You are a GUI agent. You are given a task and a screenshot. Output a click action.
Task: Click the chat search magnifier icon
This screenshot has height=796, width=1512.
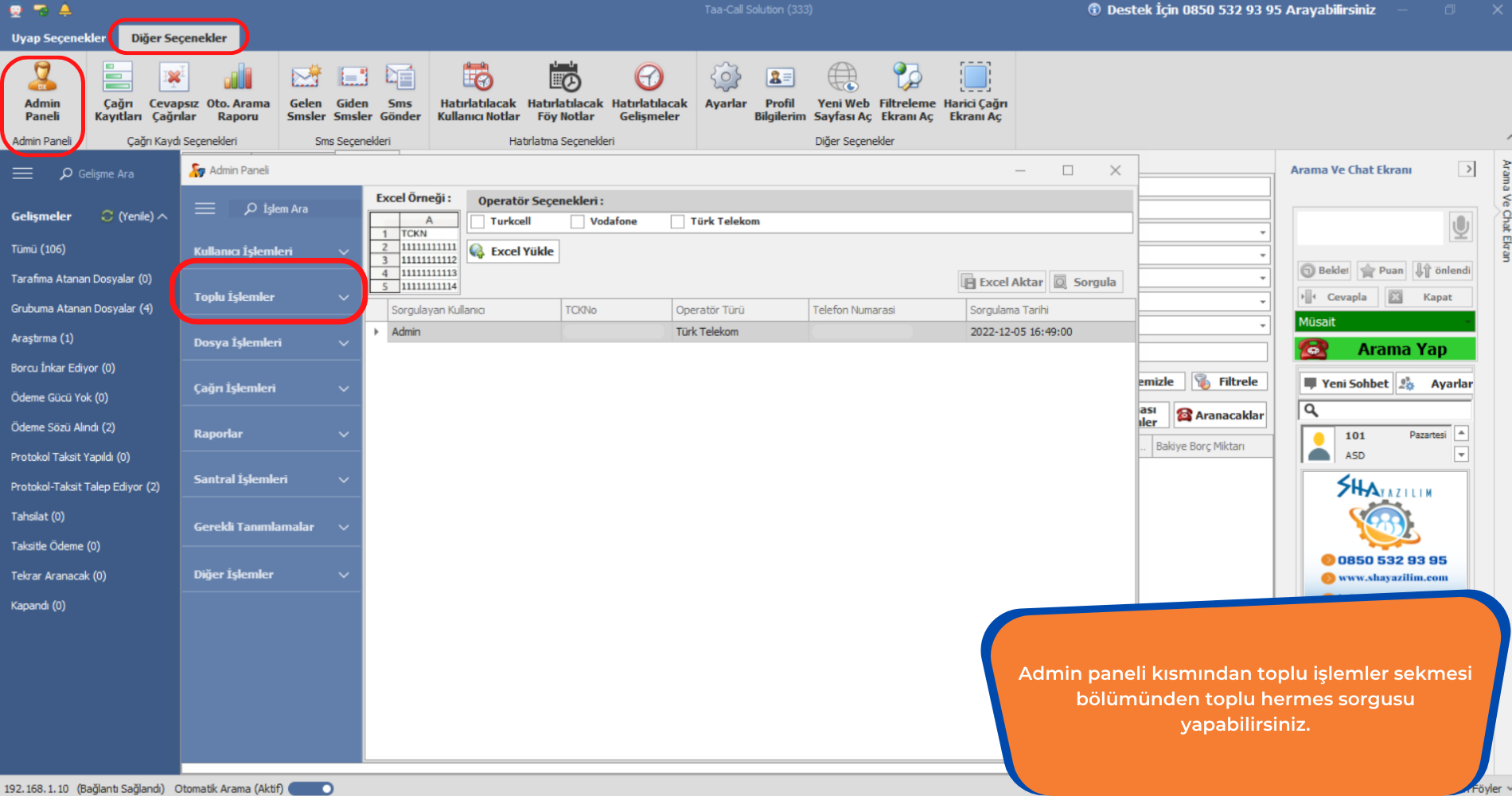(1311, 410)
